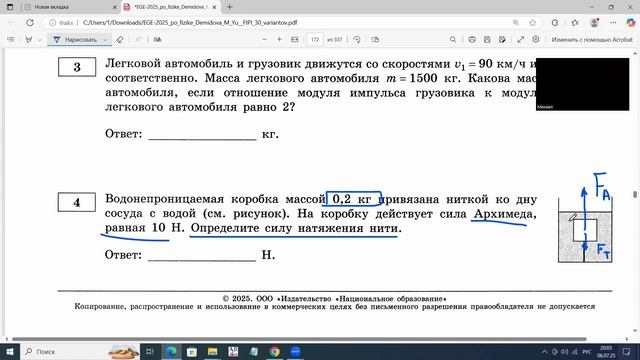Open the Copilot sidebar
Screen dimensions: 640x360
click(x=631, y=23)
